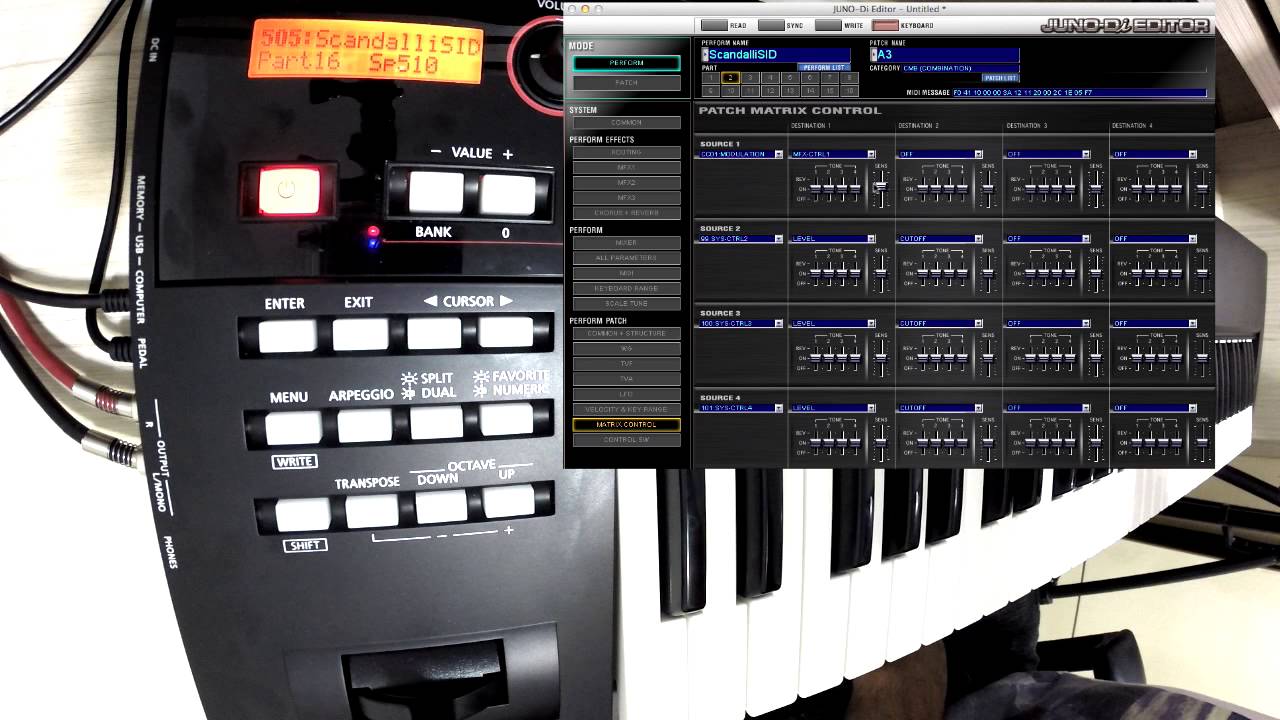Open Source 1 dropdown CC01:MODULATION
The image size is (1280, 720).
coord(741,154)
